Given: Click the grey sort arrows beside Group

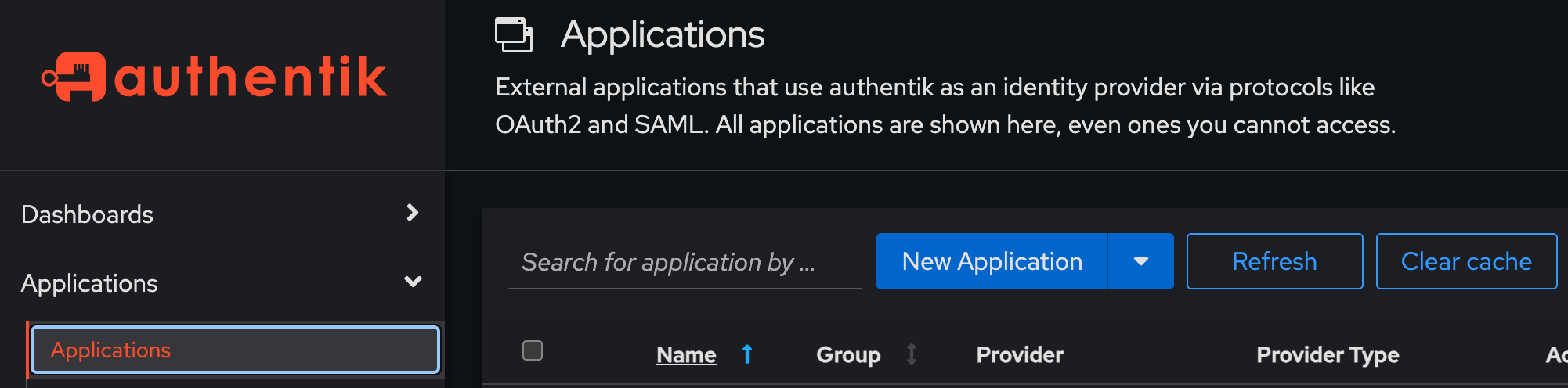Looking at the screenshot, I should pos(912,354).
